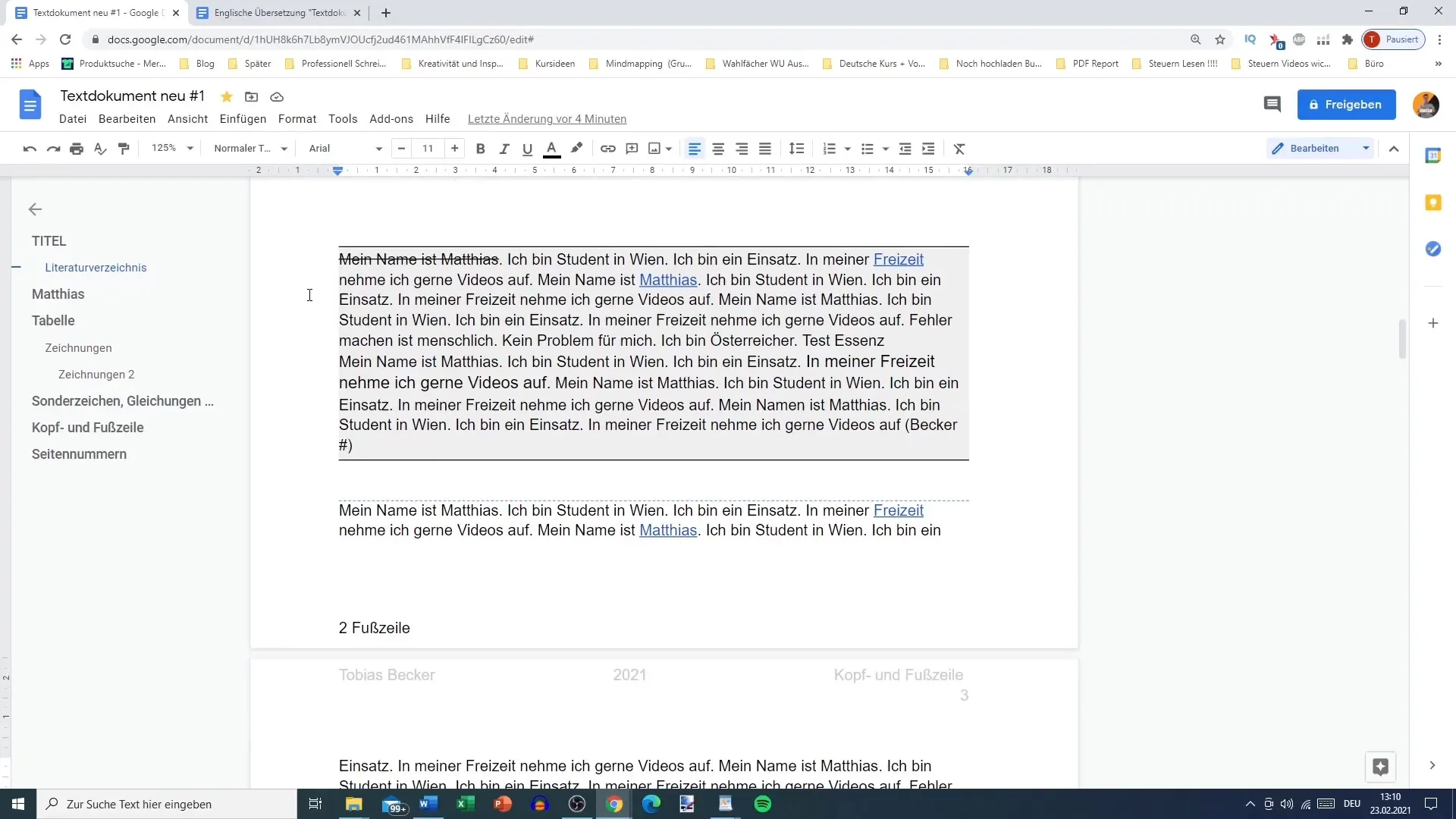This screenshot has height=819, width=1456.
Task: Switch to Englische Übersetzung browser tab
Action: pos(278,13)
